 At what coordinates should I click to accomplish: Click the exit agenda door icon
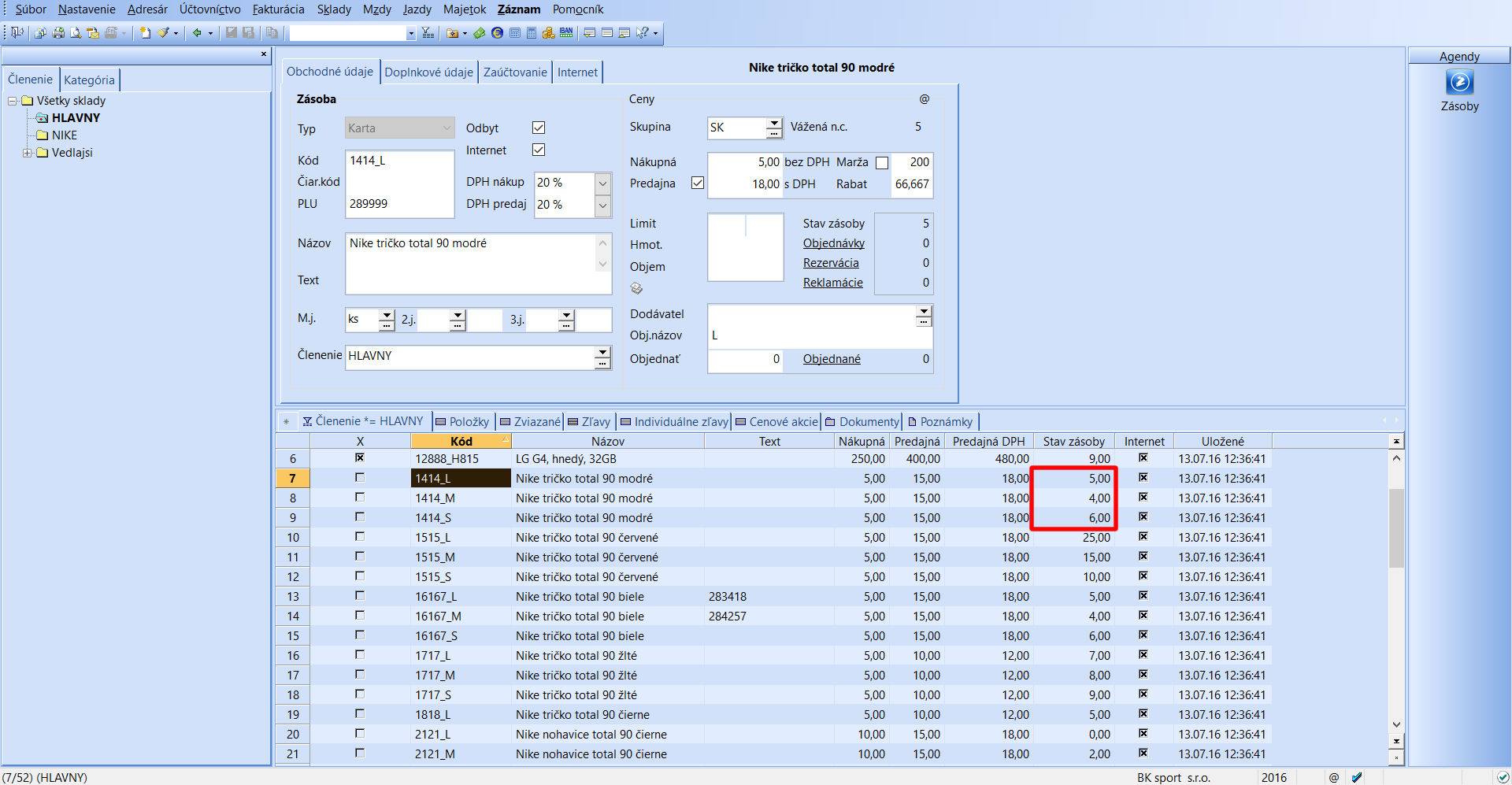[x=17, y=33]
